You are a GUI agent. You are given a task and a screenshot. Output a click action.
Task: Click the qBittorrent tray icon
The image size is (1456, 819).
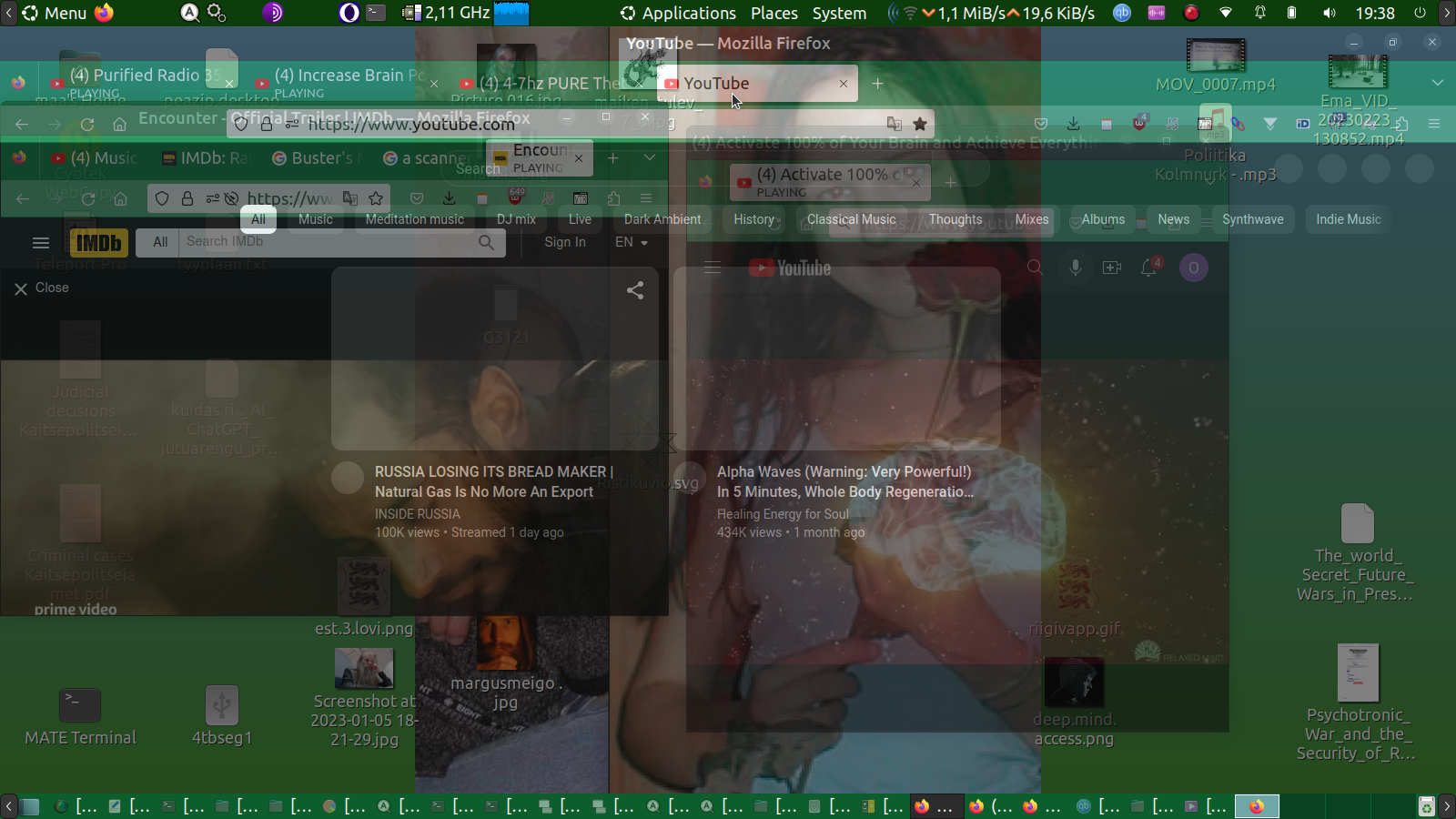(1122, 13)
